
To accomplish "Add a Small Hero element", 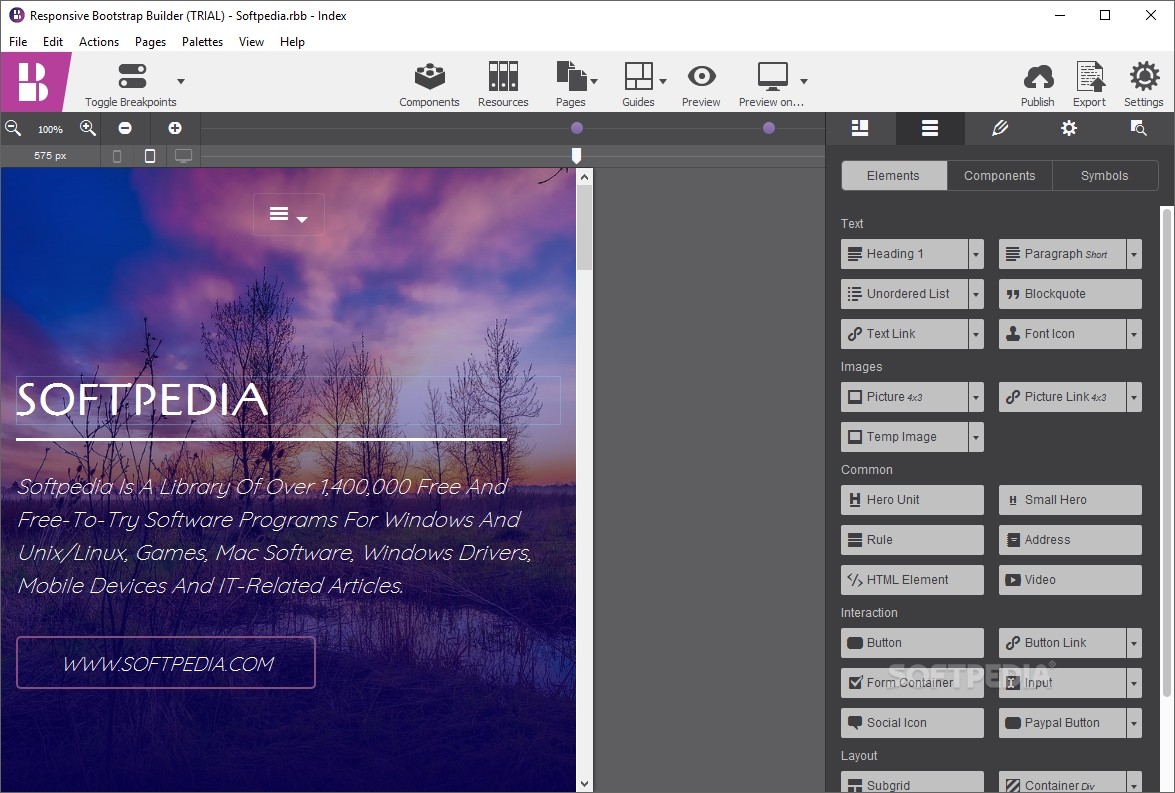I will (x=1070, y=500).
